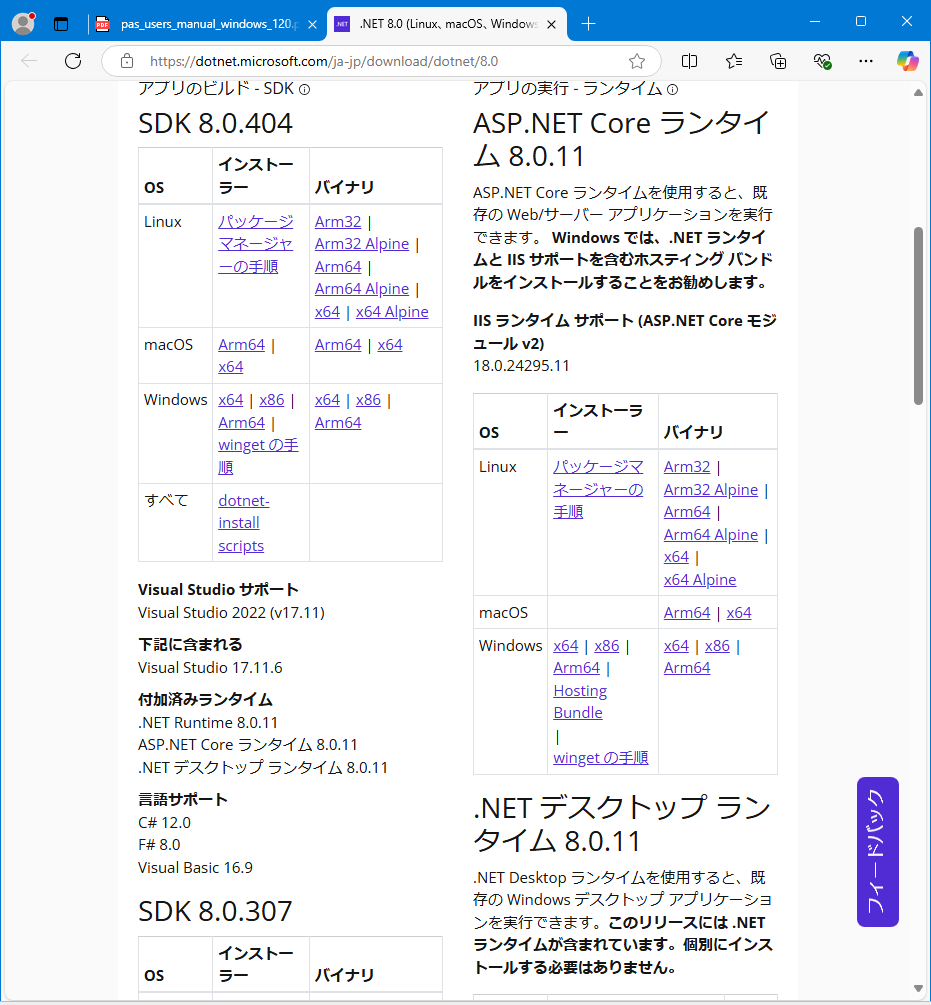931x1005 pixels.
Task: View site information lock icon
Action: pyautogui.click(x=127, y=62)
